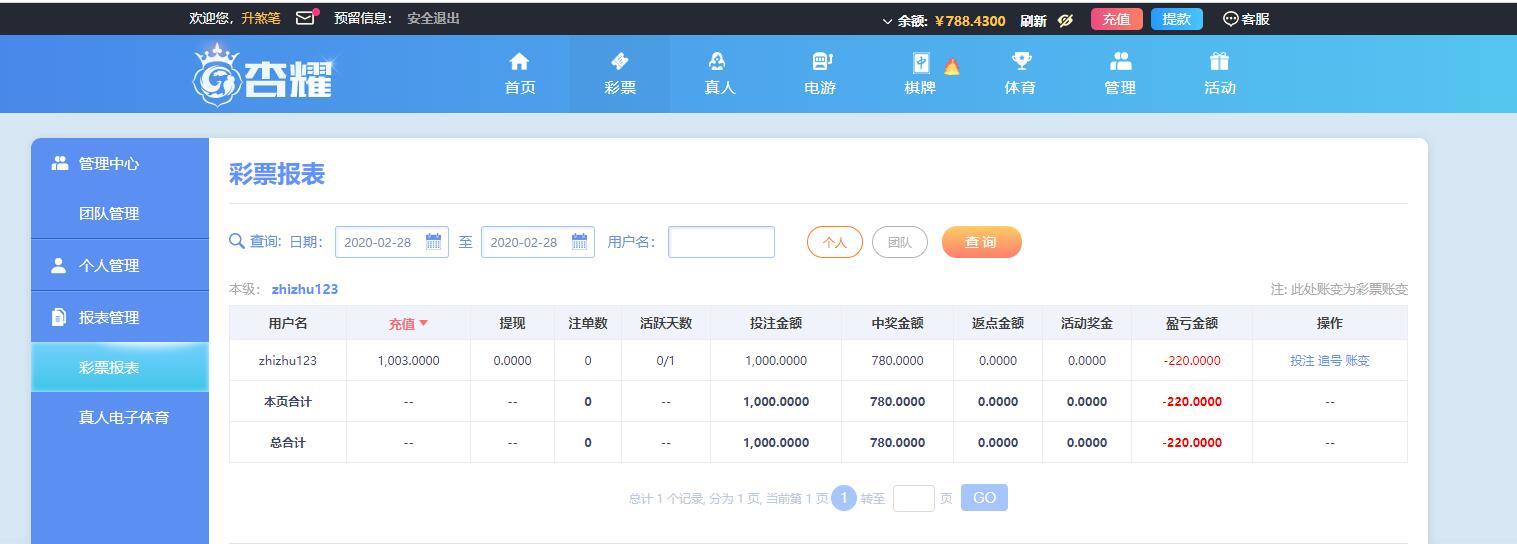Image resolution: width=1517 pixels, height=544 pixels.
Task: Click 1,003.0000 recharge cell
Action: pyautogui.click(x=408, y=360)
